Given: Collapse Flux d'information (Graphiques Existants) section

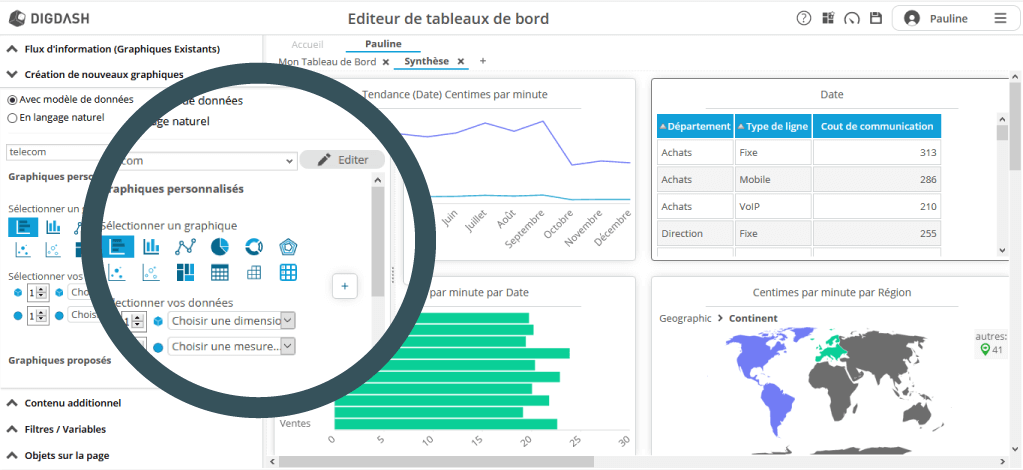Looking at the screenshot, I should 11,49.
